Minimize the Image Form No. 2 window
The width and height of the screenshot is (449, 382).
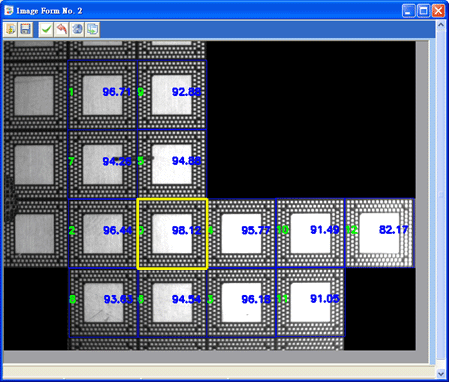(408, 11)
